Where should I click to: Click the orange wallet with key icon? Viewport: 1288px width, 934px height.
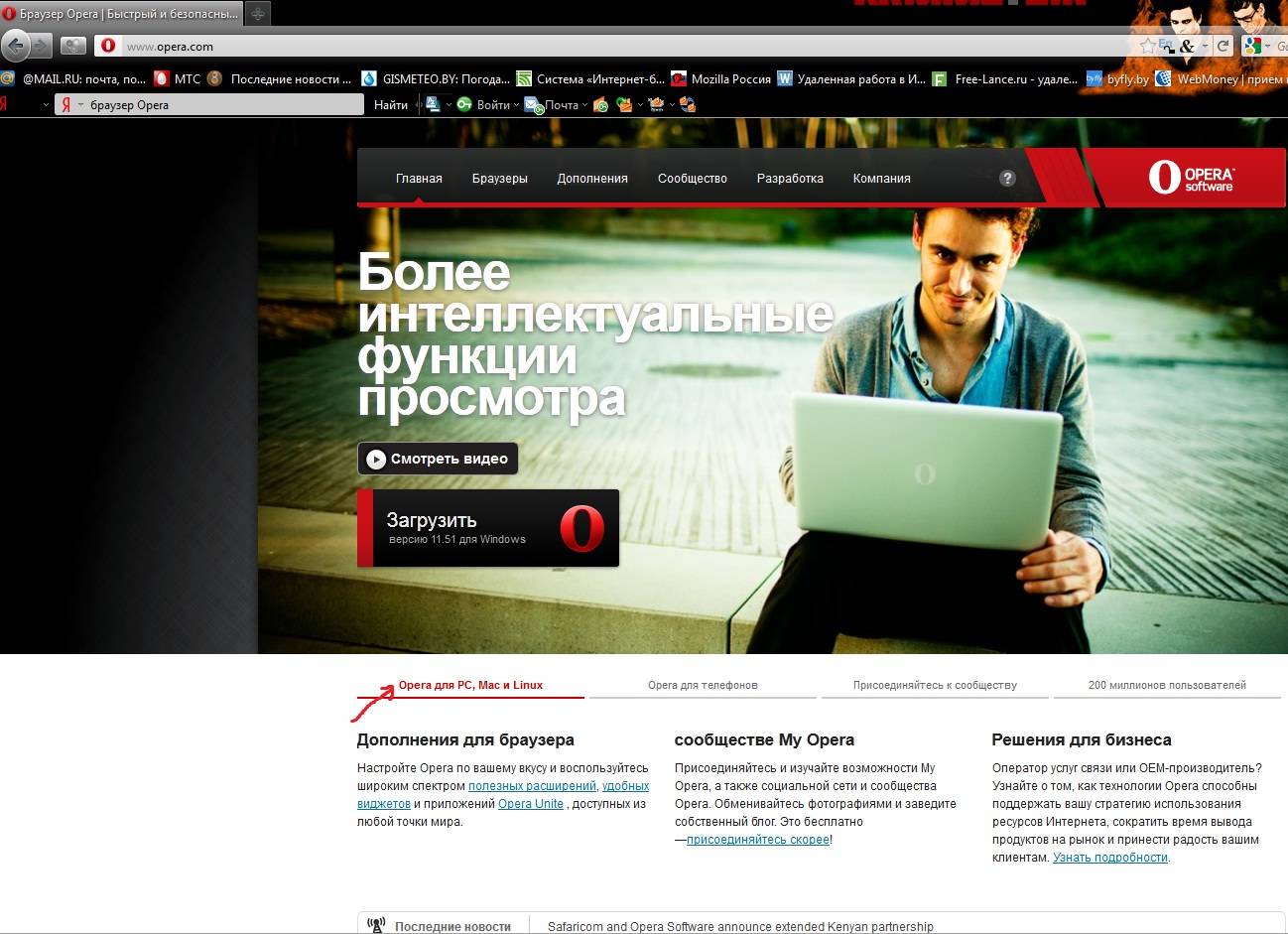pyautogui.click(x=601, y=105)
